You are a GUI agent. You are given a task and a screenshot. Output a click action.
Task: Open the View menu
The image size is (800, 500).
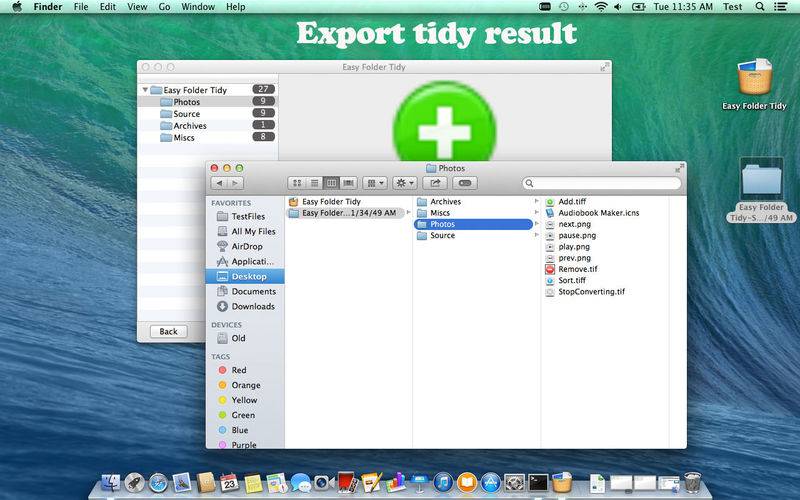pyautogui.click(x=137, y=7)
